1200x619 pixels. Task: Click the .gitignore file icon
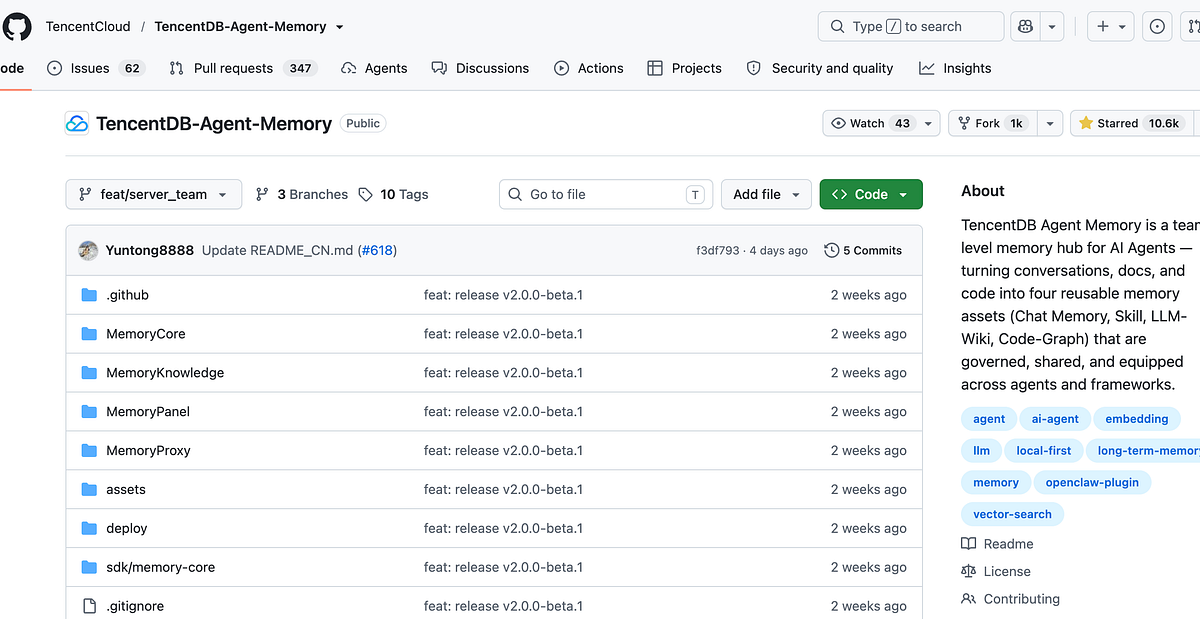tap(89, 606)
